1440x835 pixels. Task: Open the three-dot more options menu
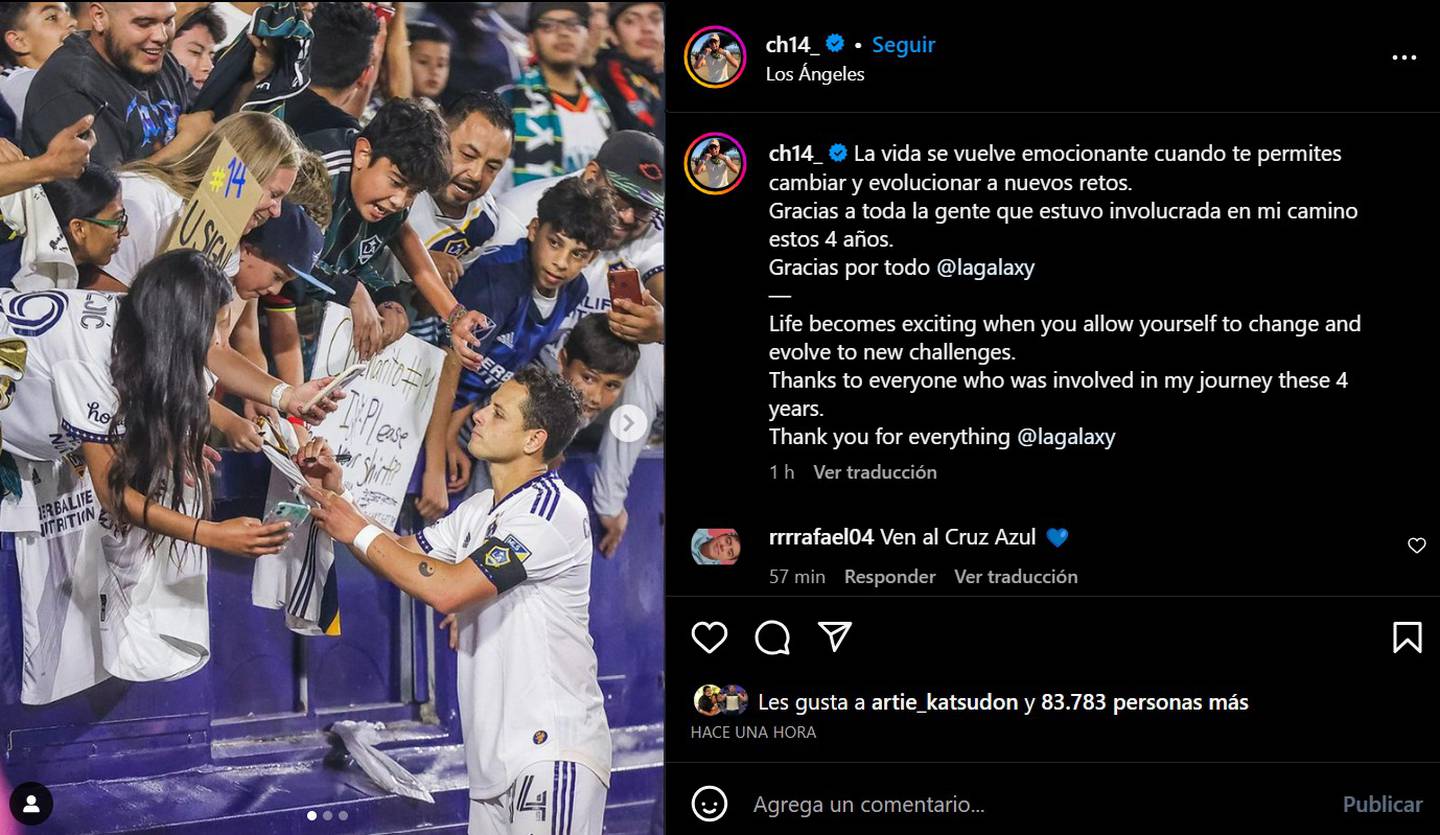(x=1404, y=58)
